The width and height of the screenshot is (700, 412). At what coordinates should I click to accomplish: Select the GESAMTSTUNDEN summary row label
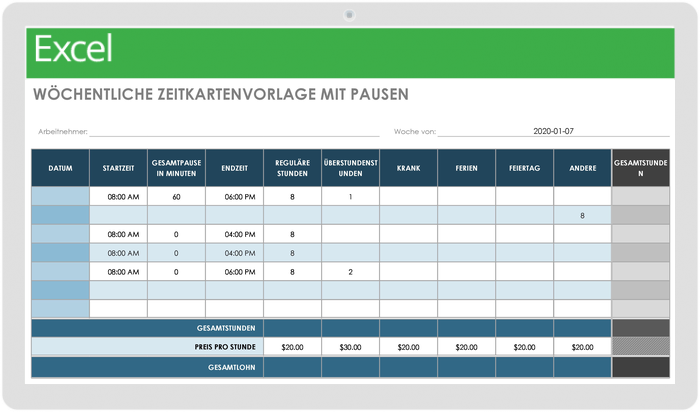coord(226,328)
